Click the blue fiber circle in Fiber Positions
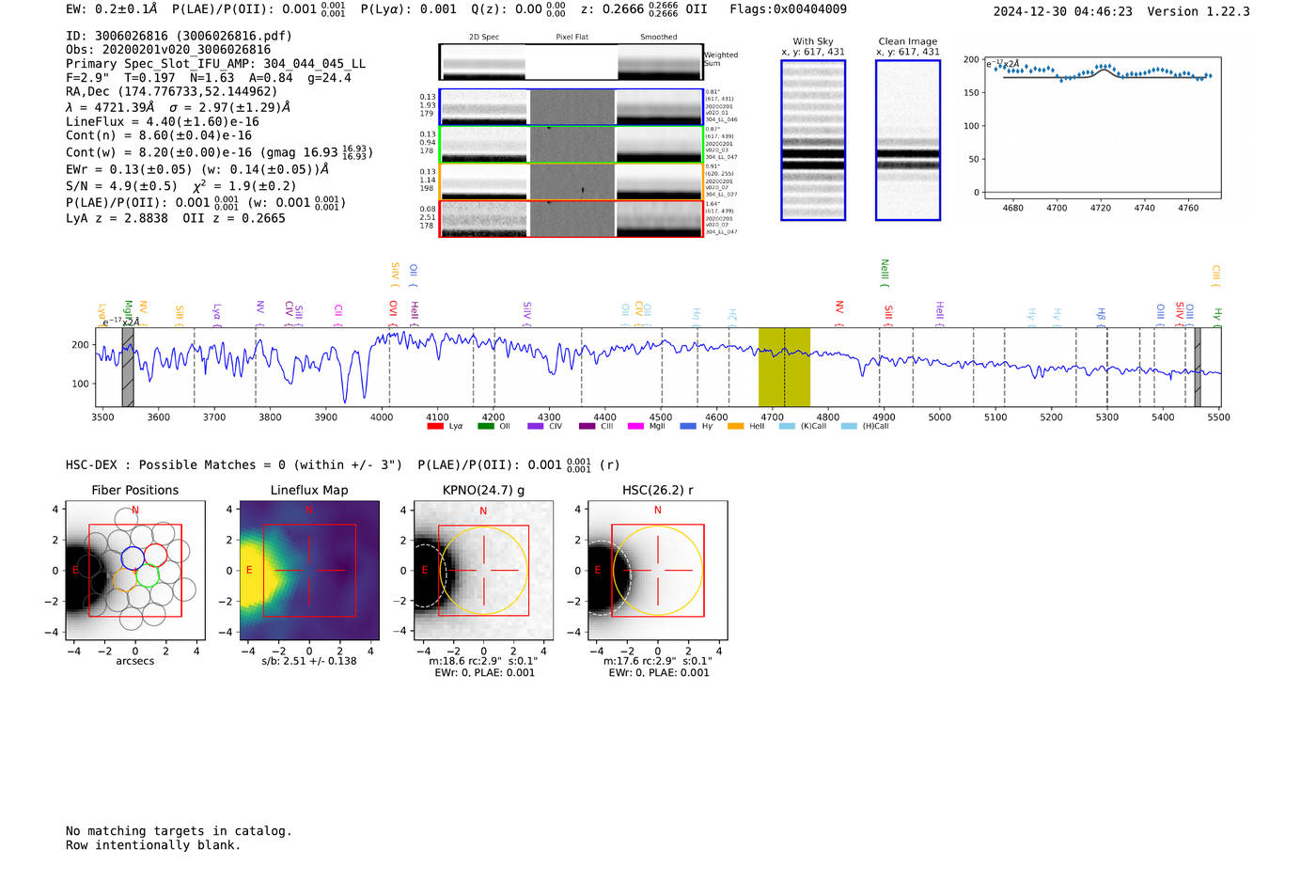Screen dimensions: 1316x896 (x=133, y=557)
